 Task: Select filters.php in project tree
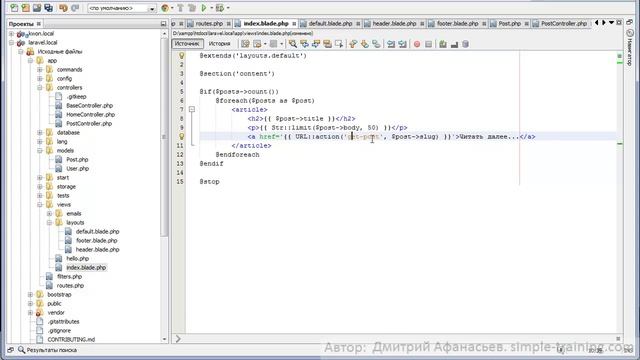(x=69, y=277)
